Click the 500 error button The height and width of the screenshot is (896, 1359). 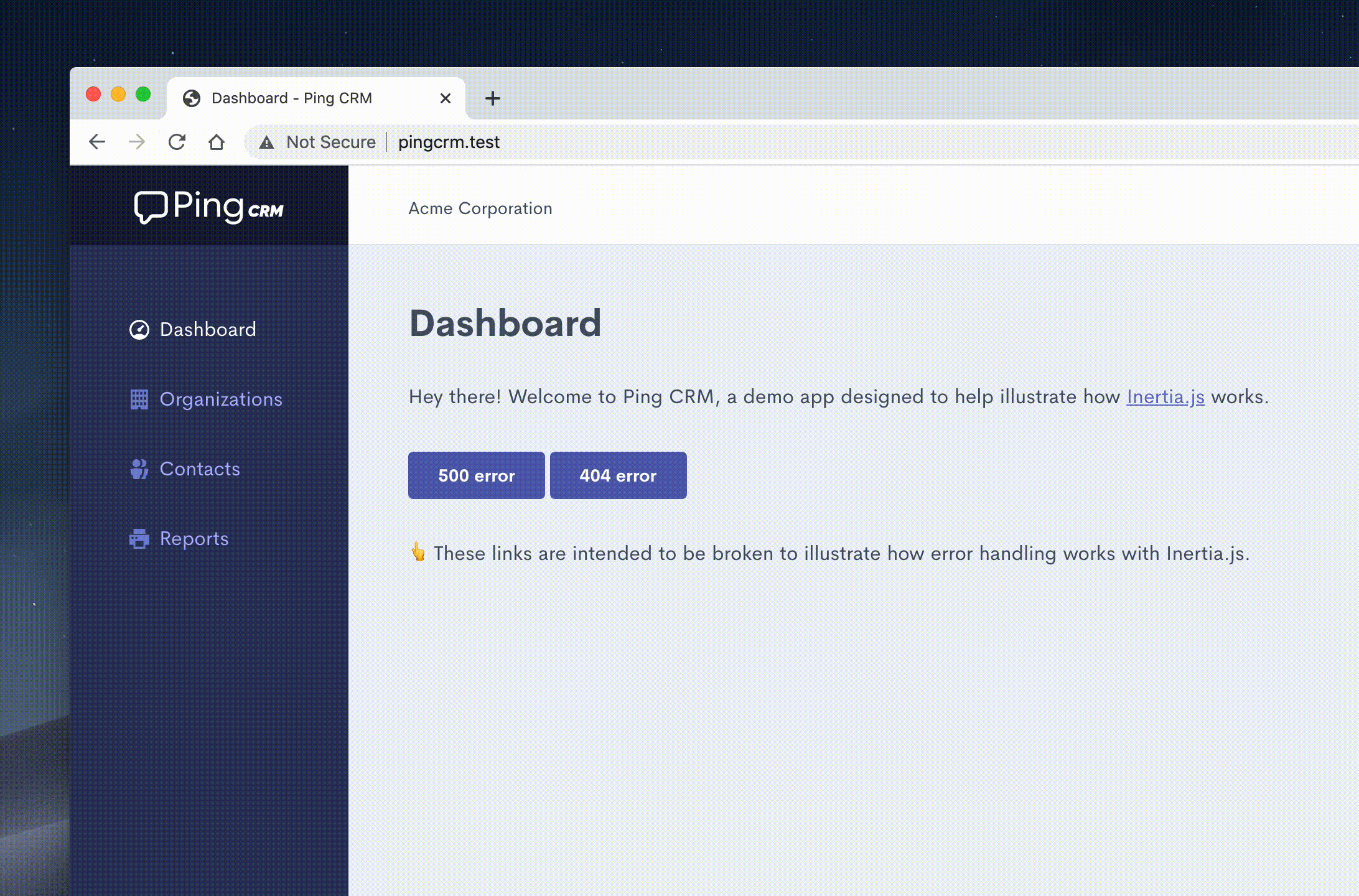(476, 475)
